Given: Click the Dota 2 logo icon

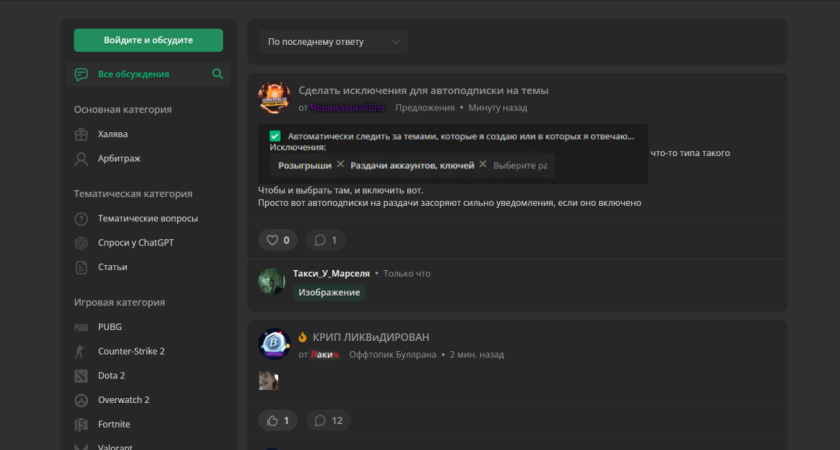Looking at the screenshot, I should (81, 376).
